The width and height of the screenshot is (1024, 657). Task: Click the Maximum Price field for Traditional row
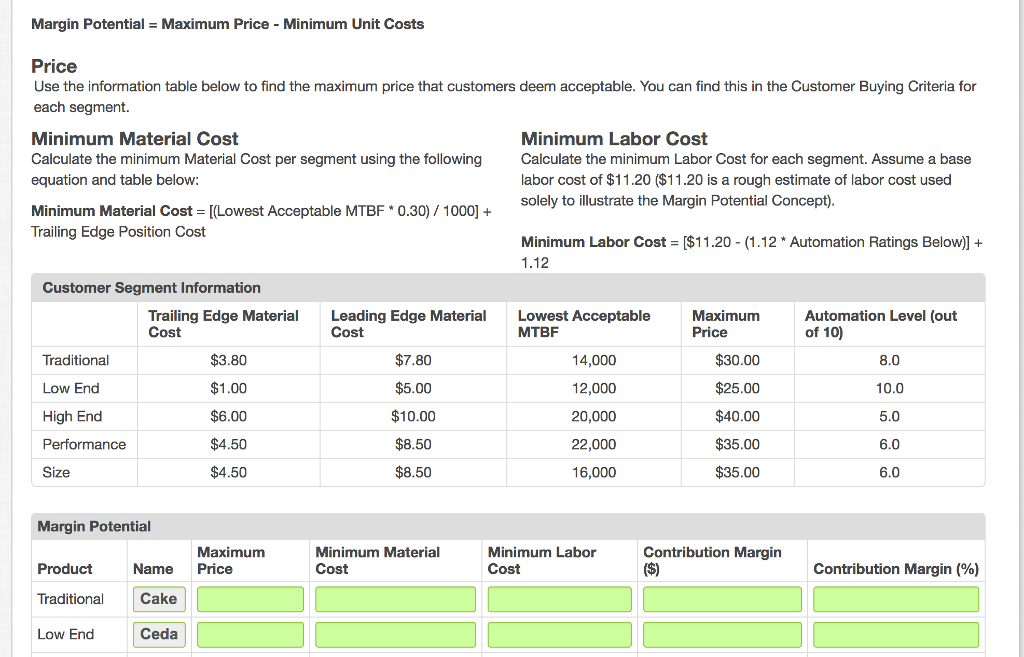point(249,599)
